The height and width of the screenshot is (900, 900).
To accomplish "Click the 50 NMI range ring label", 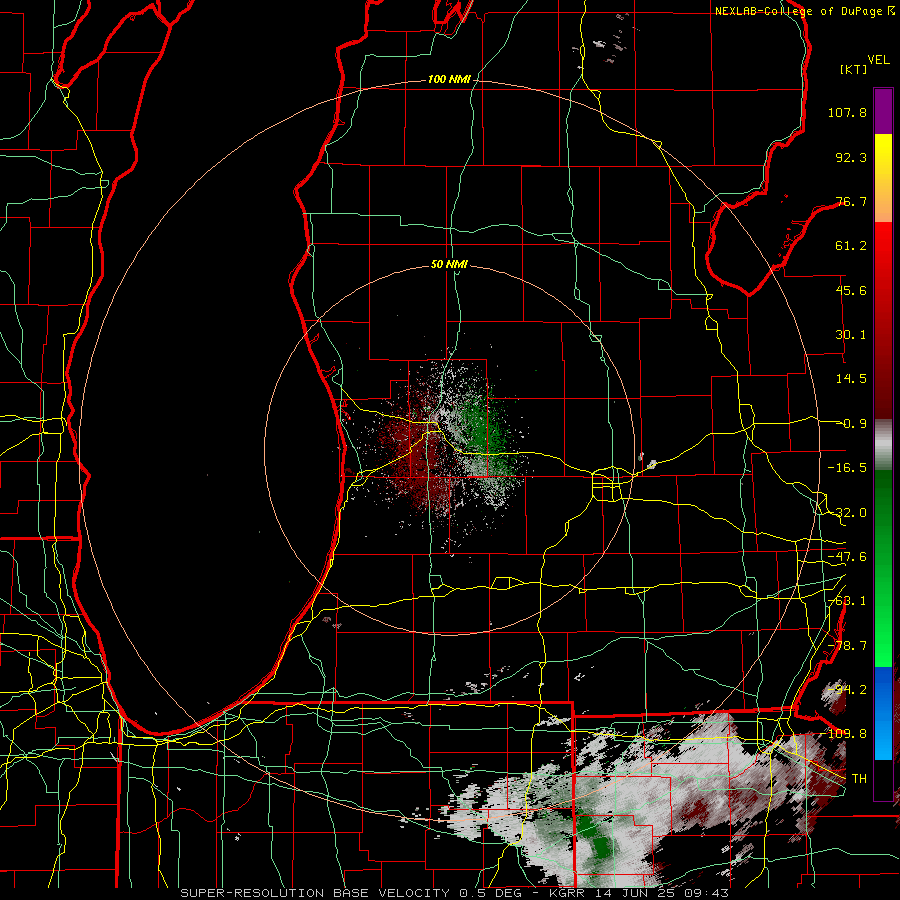I will click(x=449, y=264).
